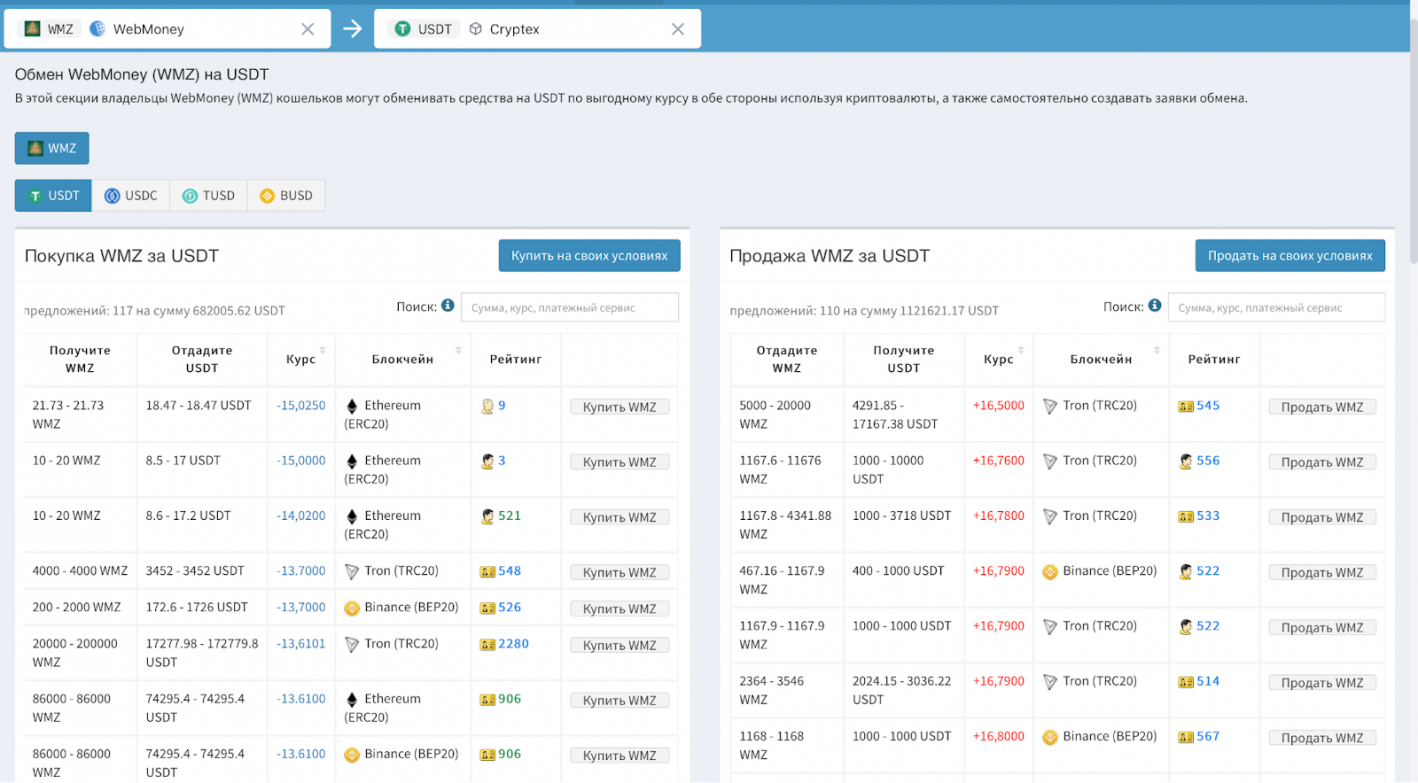This screenshot has width=1418, height=783.
Task: Click info icon next to sell panel Поиск
Action: (1155, 305)
